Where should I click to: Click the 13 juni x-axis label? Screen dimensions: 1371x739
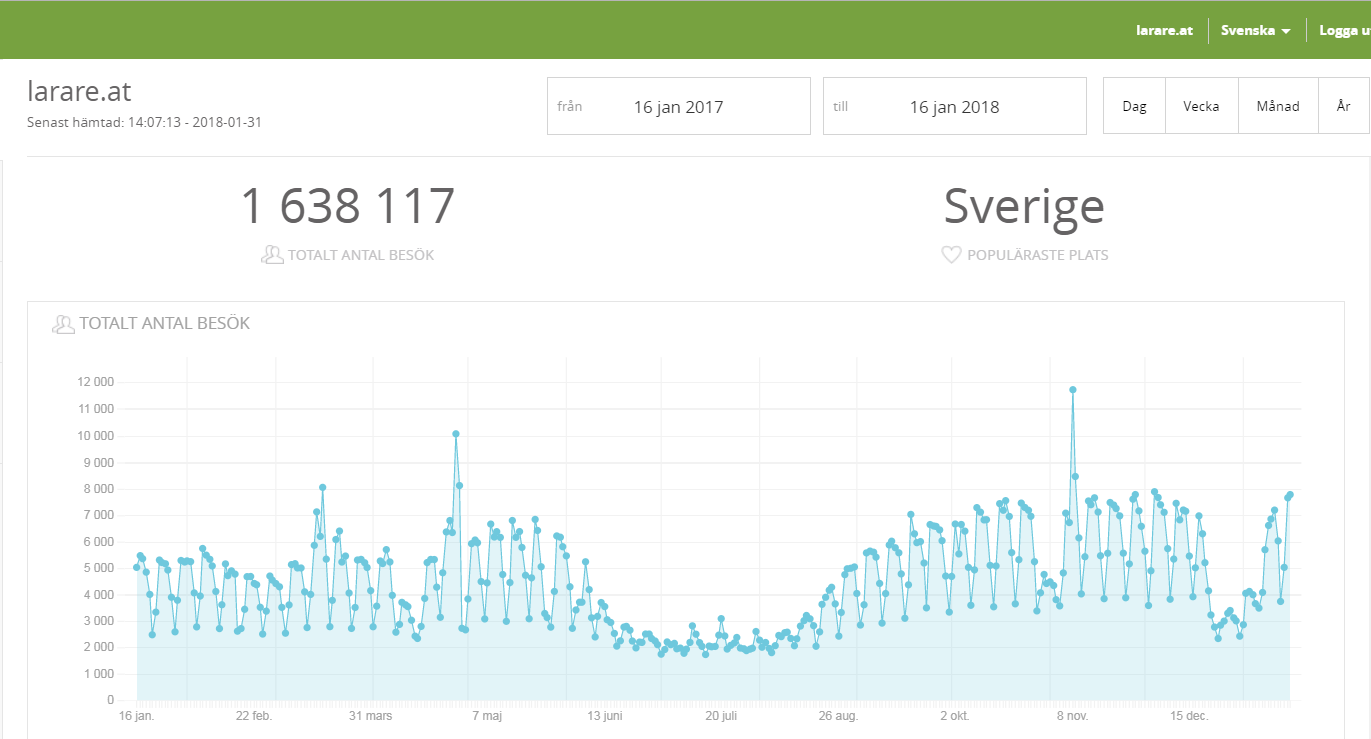tap(605, 716)
